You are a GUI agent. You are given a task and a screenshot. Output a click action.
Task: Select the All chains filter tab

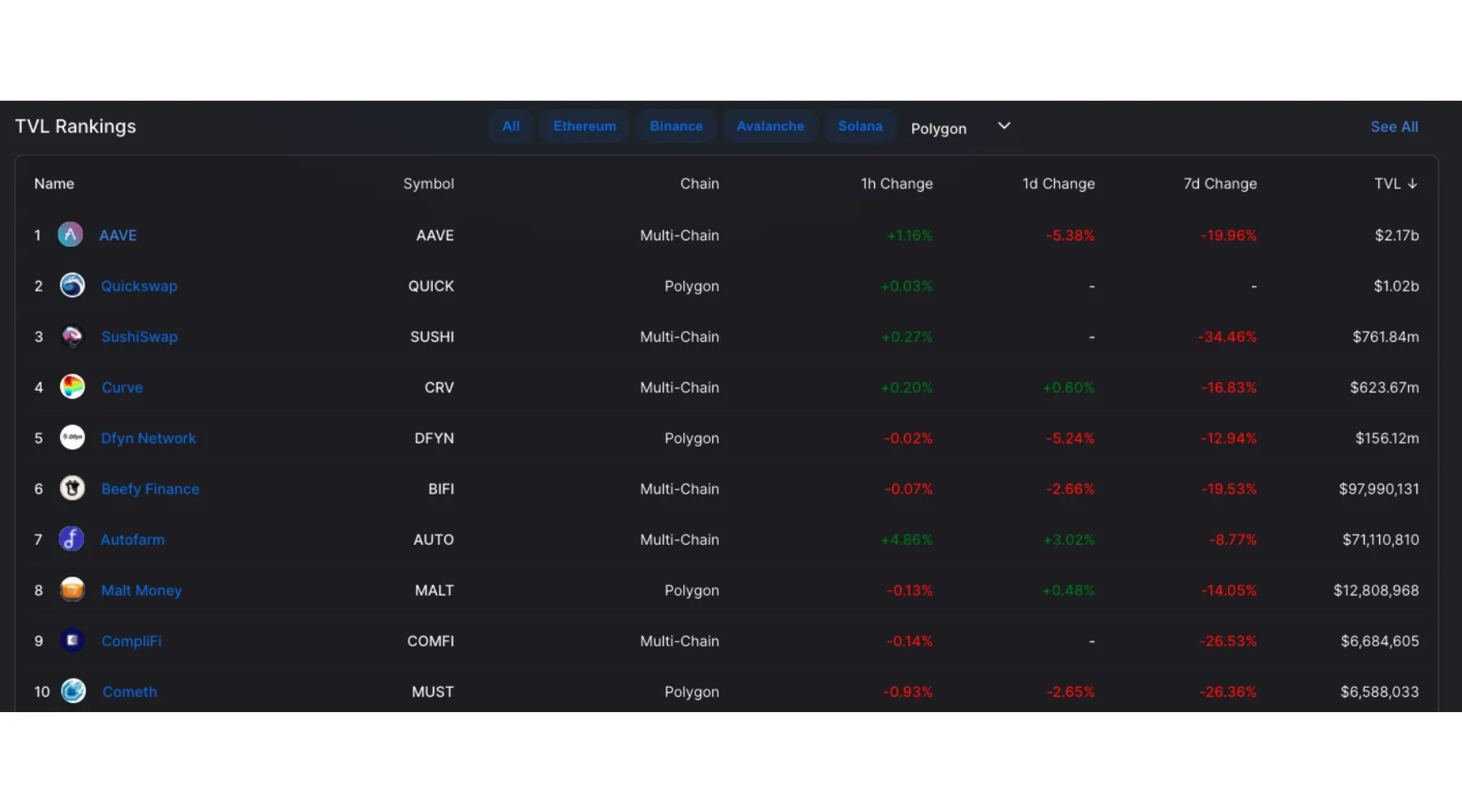[511, 127]
